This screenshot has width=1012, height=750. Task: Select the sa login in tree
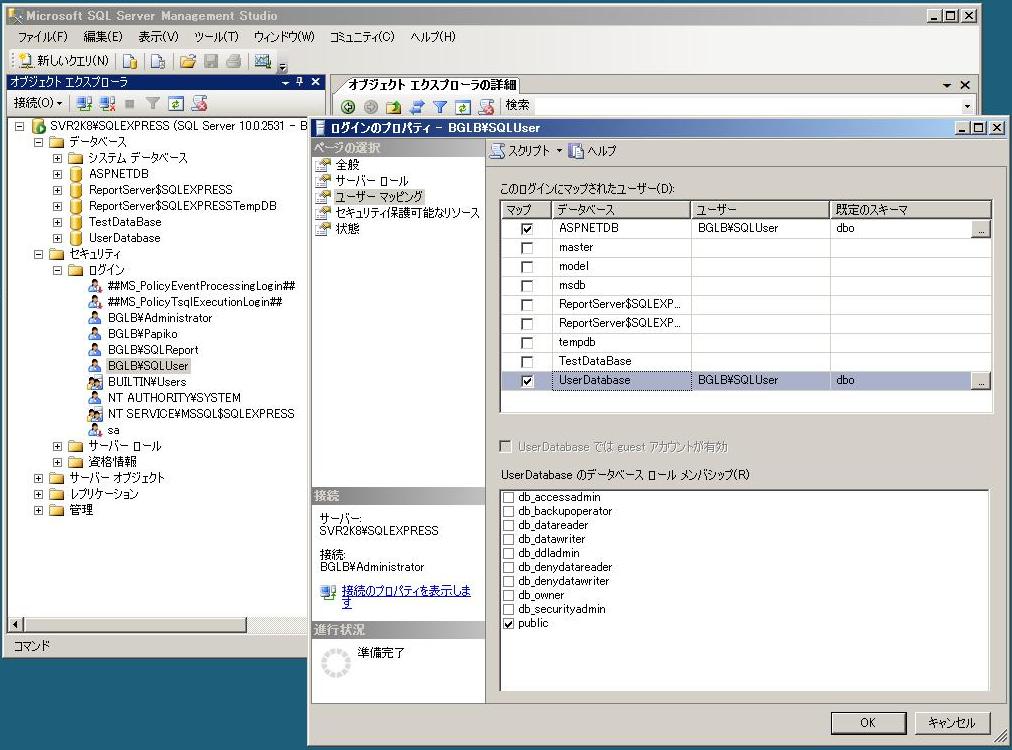pyautogui.click(x=114, y=431)
